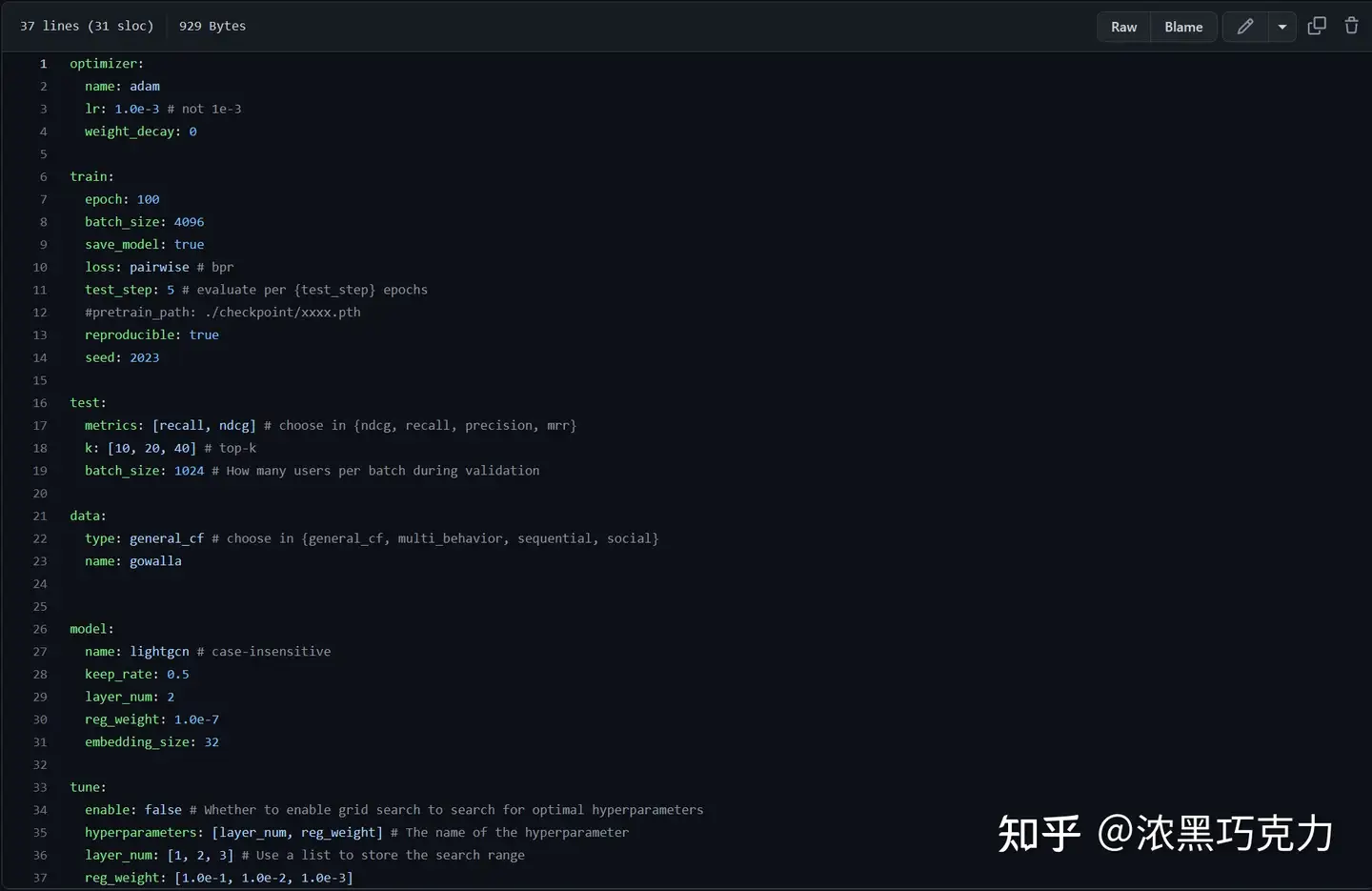Delete this file with the trash icon
Screen dimensions: 1372x891
[x=1351, y=27]
